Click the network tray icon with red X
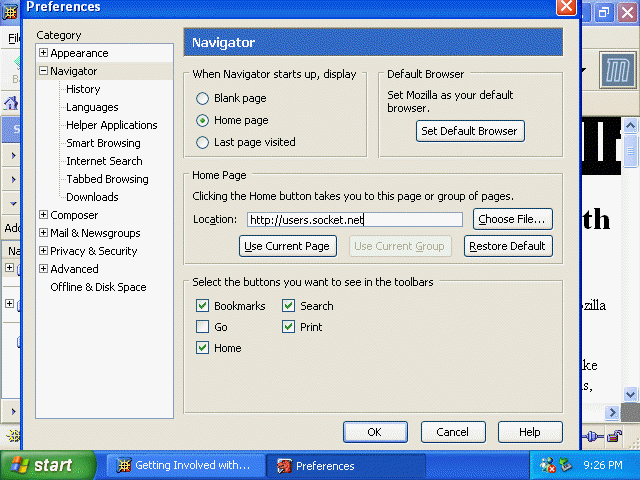 (x=547, y=465)
